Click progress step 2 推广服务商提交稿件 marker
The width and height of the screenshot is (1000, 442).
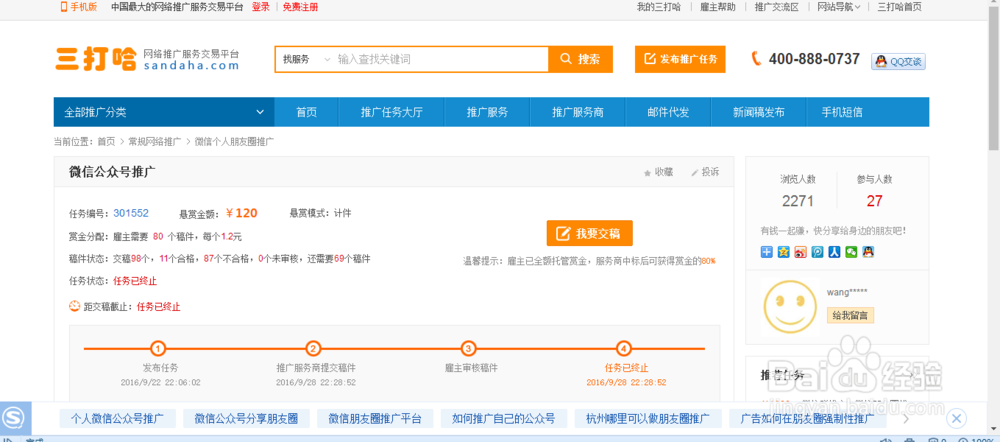point(313,349)
